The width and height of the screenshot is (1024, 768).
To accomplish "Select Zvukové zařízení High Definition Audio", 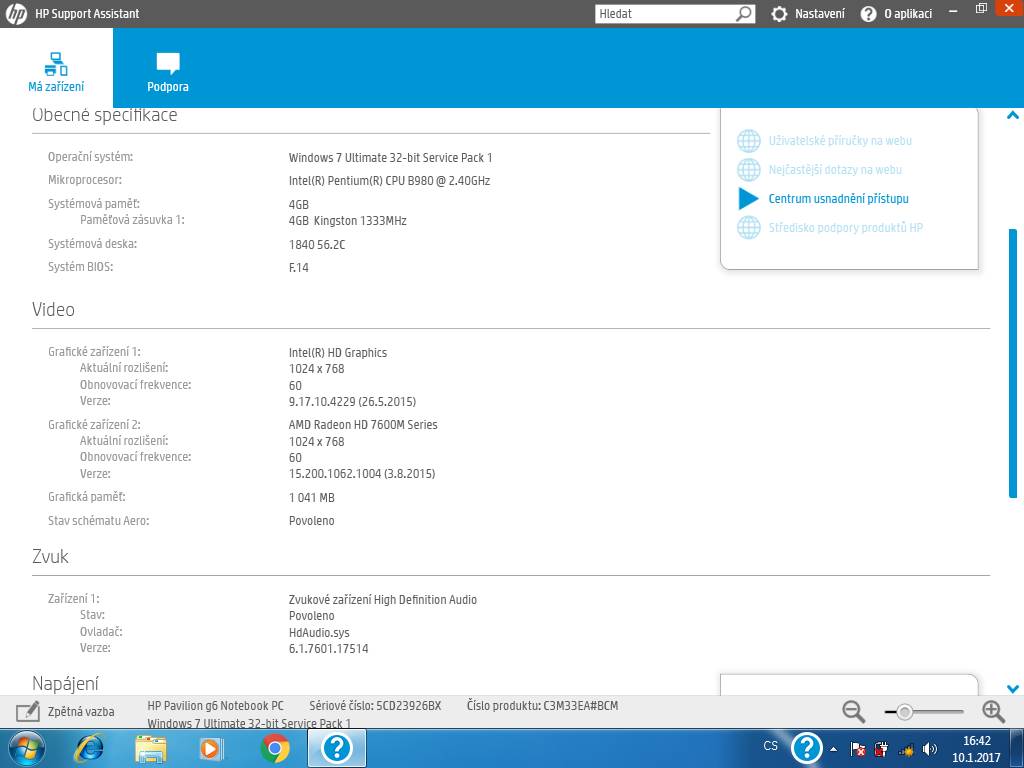I will coord(383,600).
